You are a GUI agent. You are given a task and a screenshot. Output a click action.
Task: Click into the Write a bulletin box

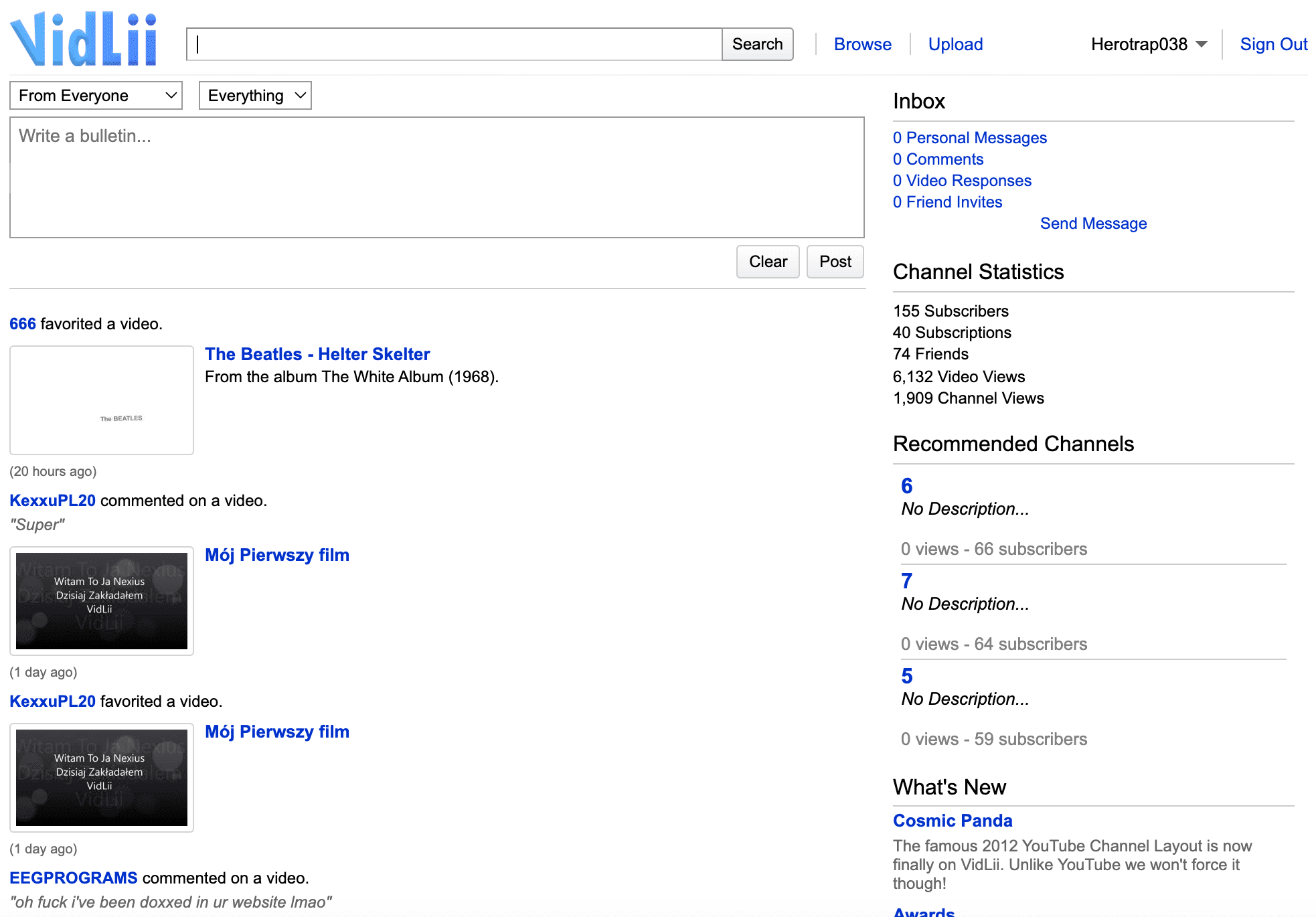click(x=436, y=177)
